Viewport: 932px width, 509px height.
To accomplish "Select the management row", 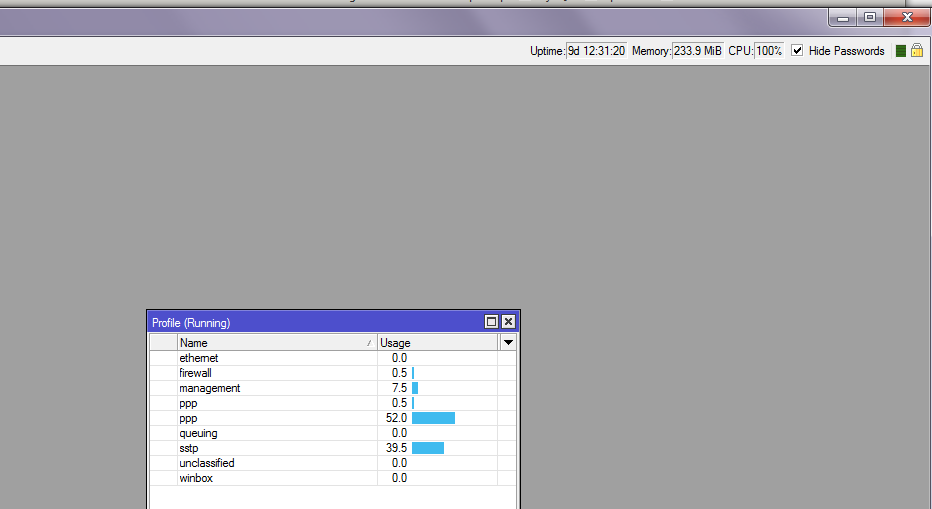I will (333, 388).
